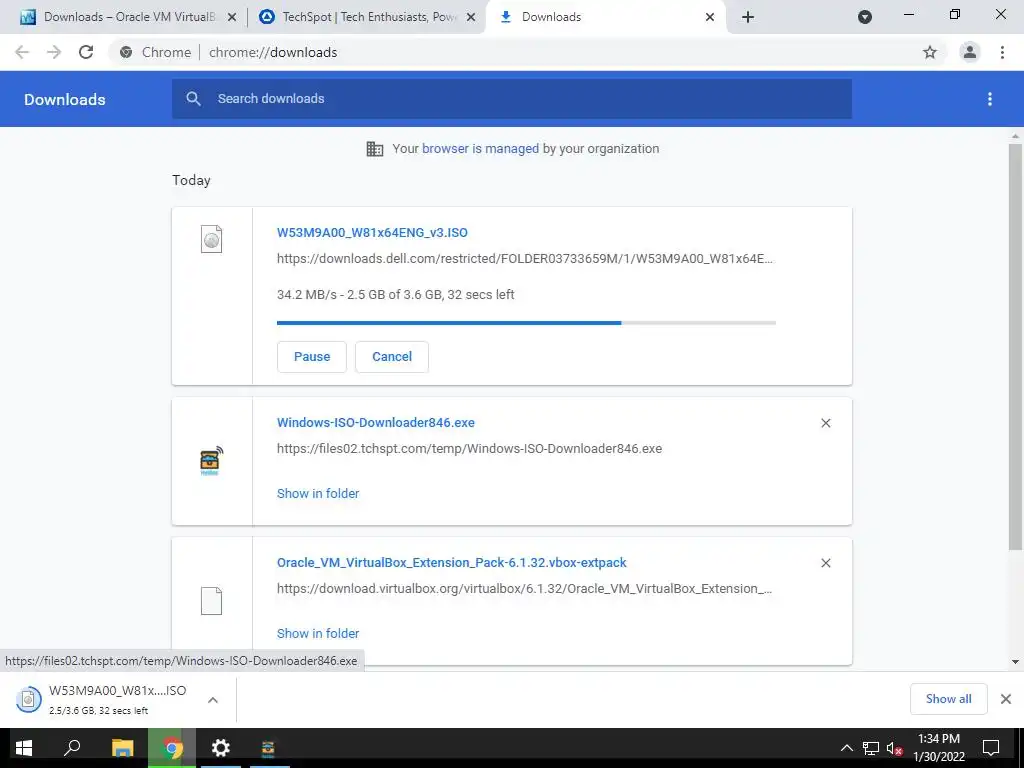The image size is (1024, 768).
Task: Close the Oracle VM VirtualBox tab
Action: click(x=232, y=17)
